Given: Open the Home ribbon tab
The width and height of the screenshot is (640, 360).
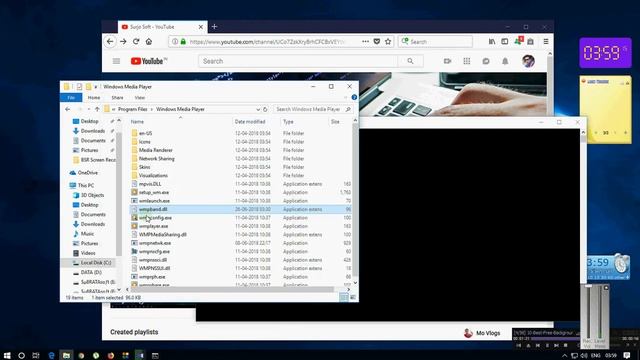Looking at the screenshot, I should coord(93,98).
